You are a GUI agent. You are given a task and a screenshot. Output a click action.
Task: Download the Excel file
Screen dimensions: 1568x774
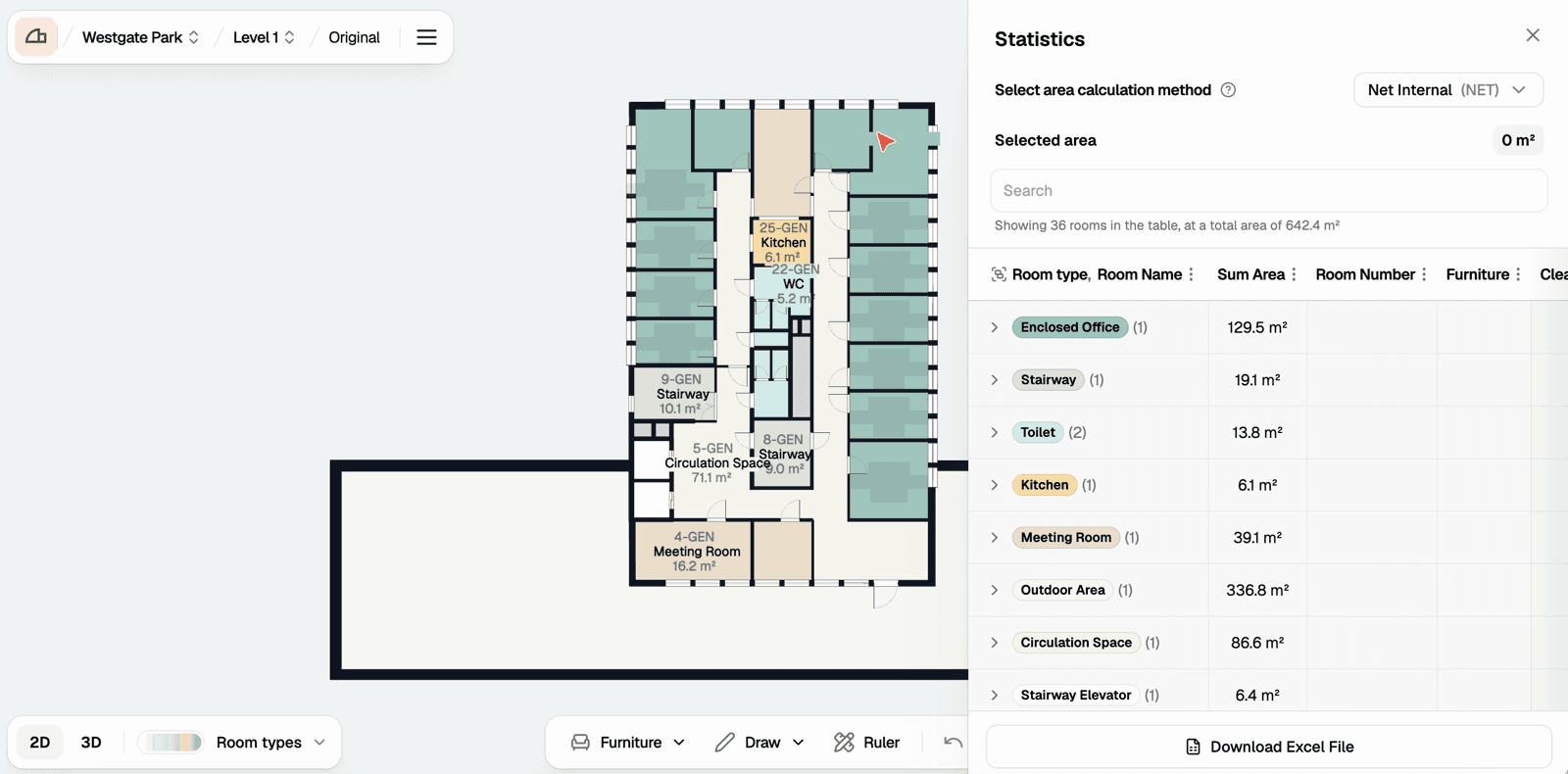point(1269,747)
